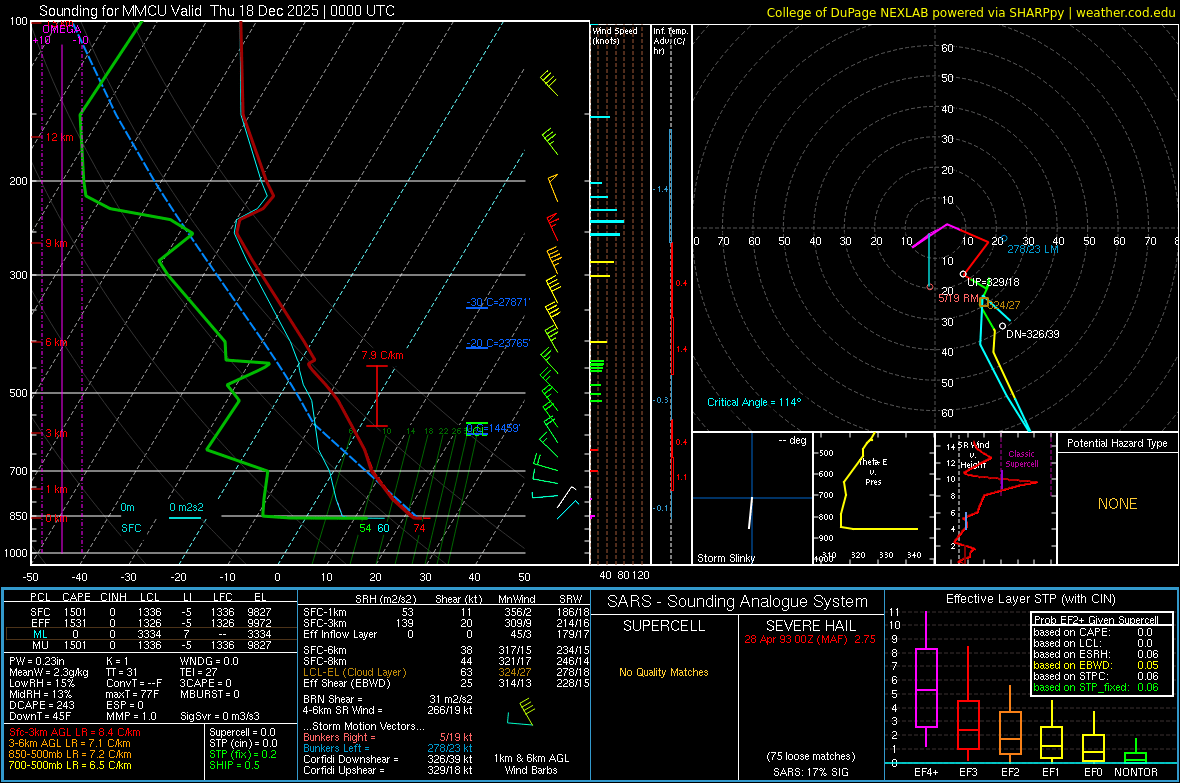Screen dimensions: 1180x783
Task: Click the Supercell = 0.0 composite value
Action: click(242, 733)
